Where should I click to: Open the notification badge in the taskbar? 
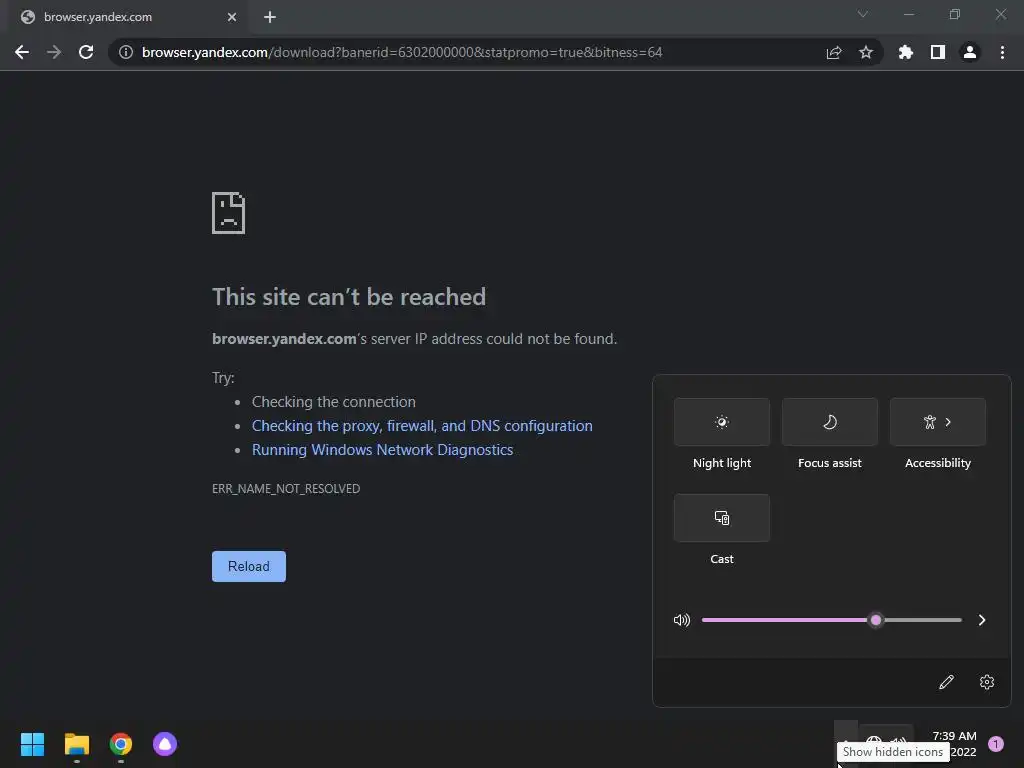(996, 744)
